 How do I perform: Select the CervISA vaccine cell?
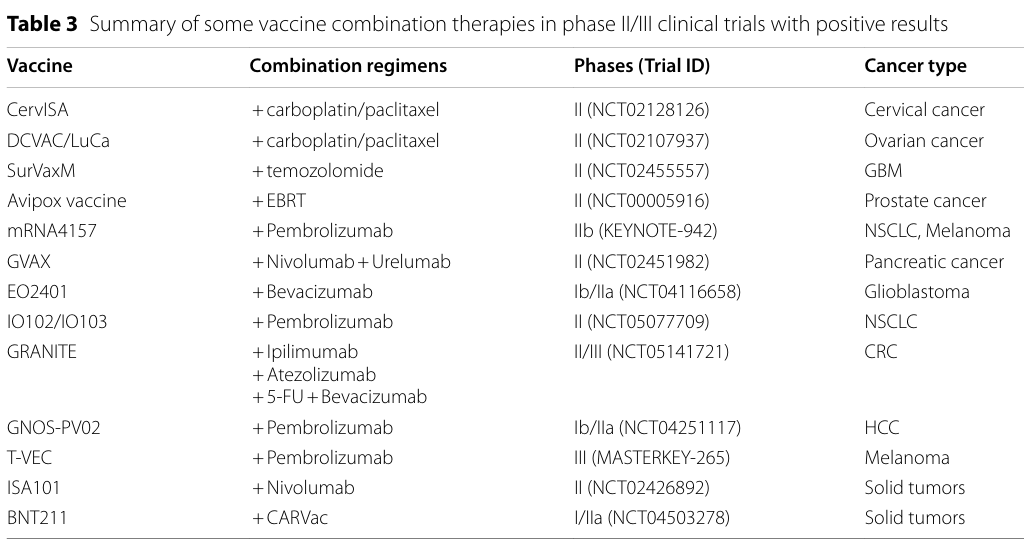pyautogui.click(x=38, y=110)
